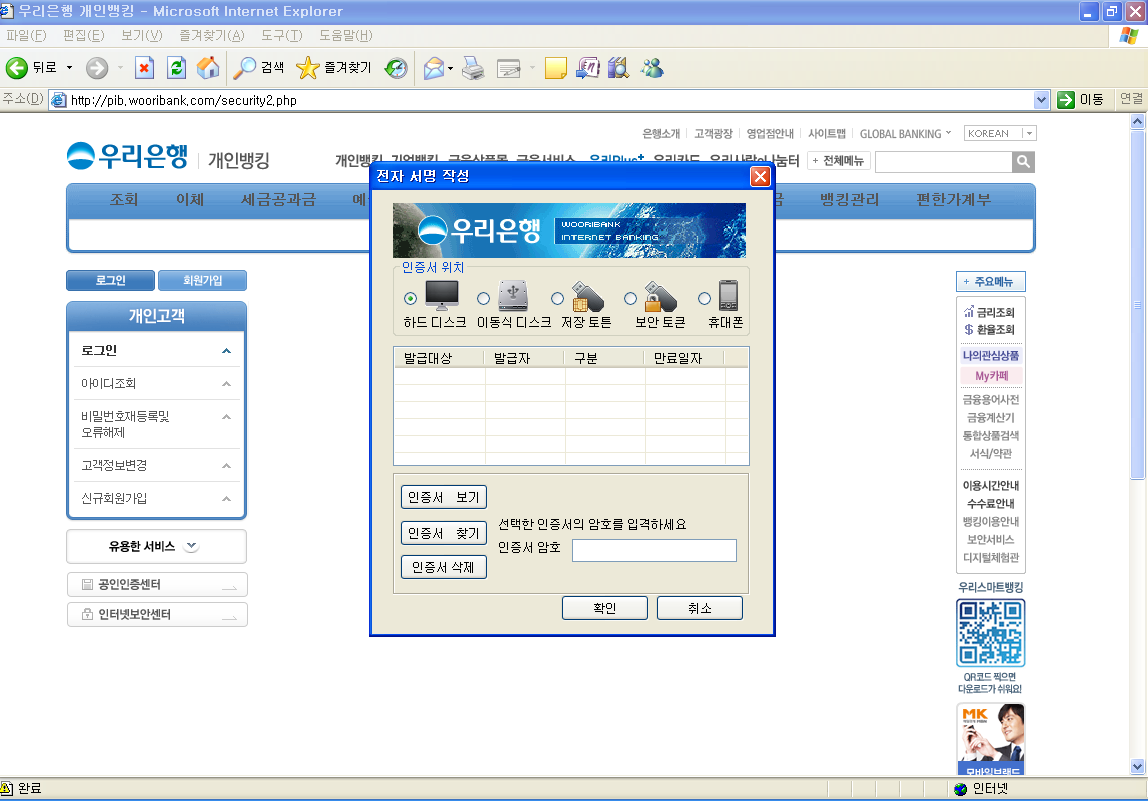Open 즐겨찾기 favorites star icon
Viewport: 1148px width, 801px height.
[308, 67]
